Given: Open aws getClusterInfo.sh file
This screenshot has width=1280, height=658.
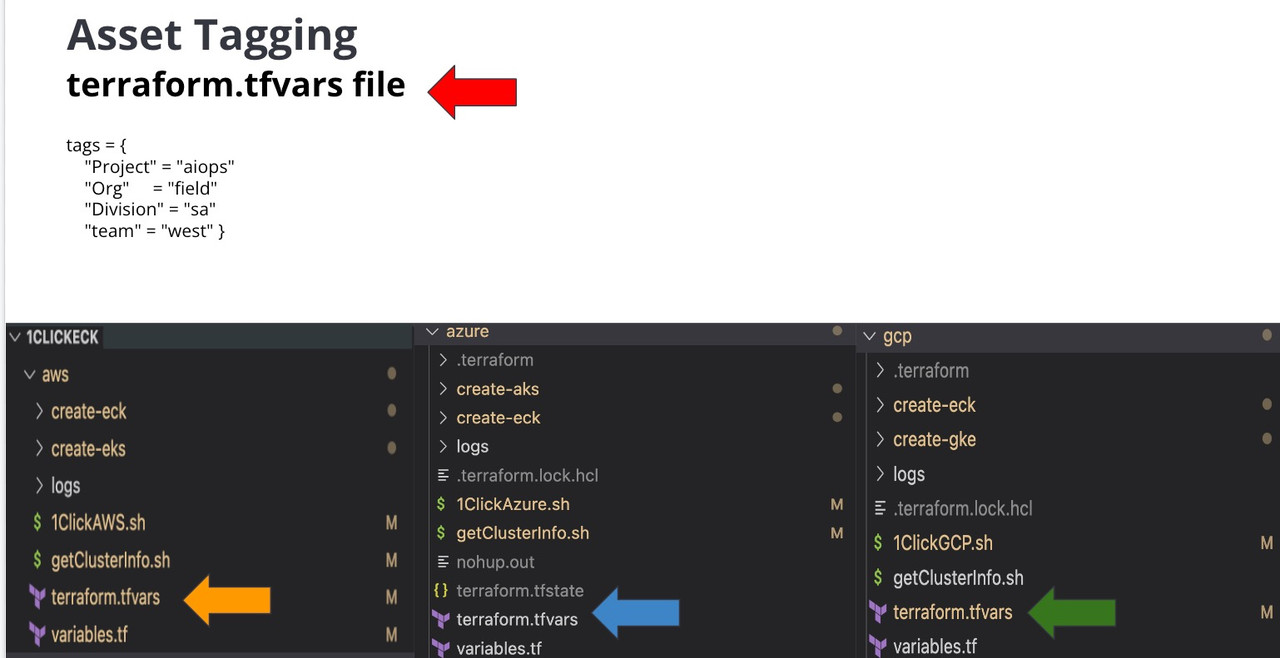Looking at the screenshot, I should coord(110,560).
